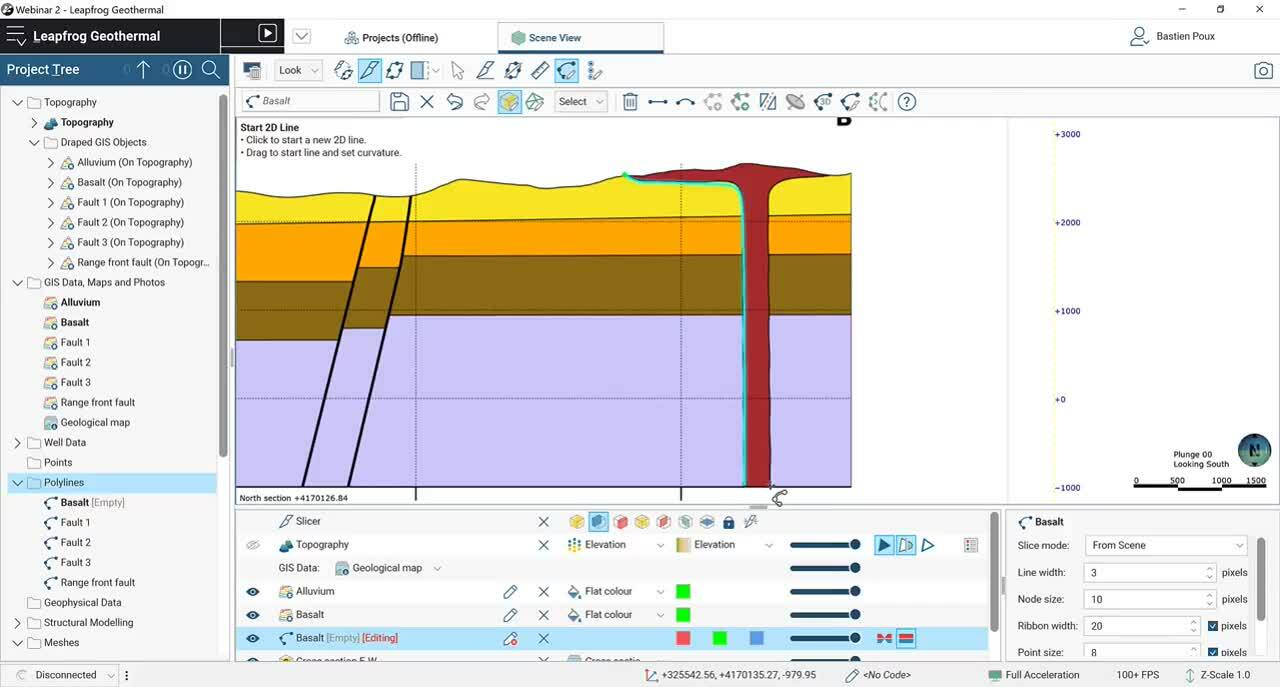Open the Slice mode From Scene dropdown
This screenshot has height=687, width=1280.
(x=1166, y=545)
